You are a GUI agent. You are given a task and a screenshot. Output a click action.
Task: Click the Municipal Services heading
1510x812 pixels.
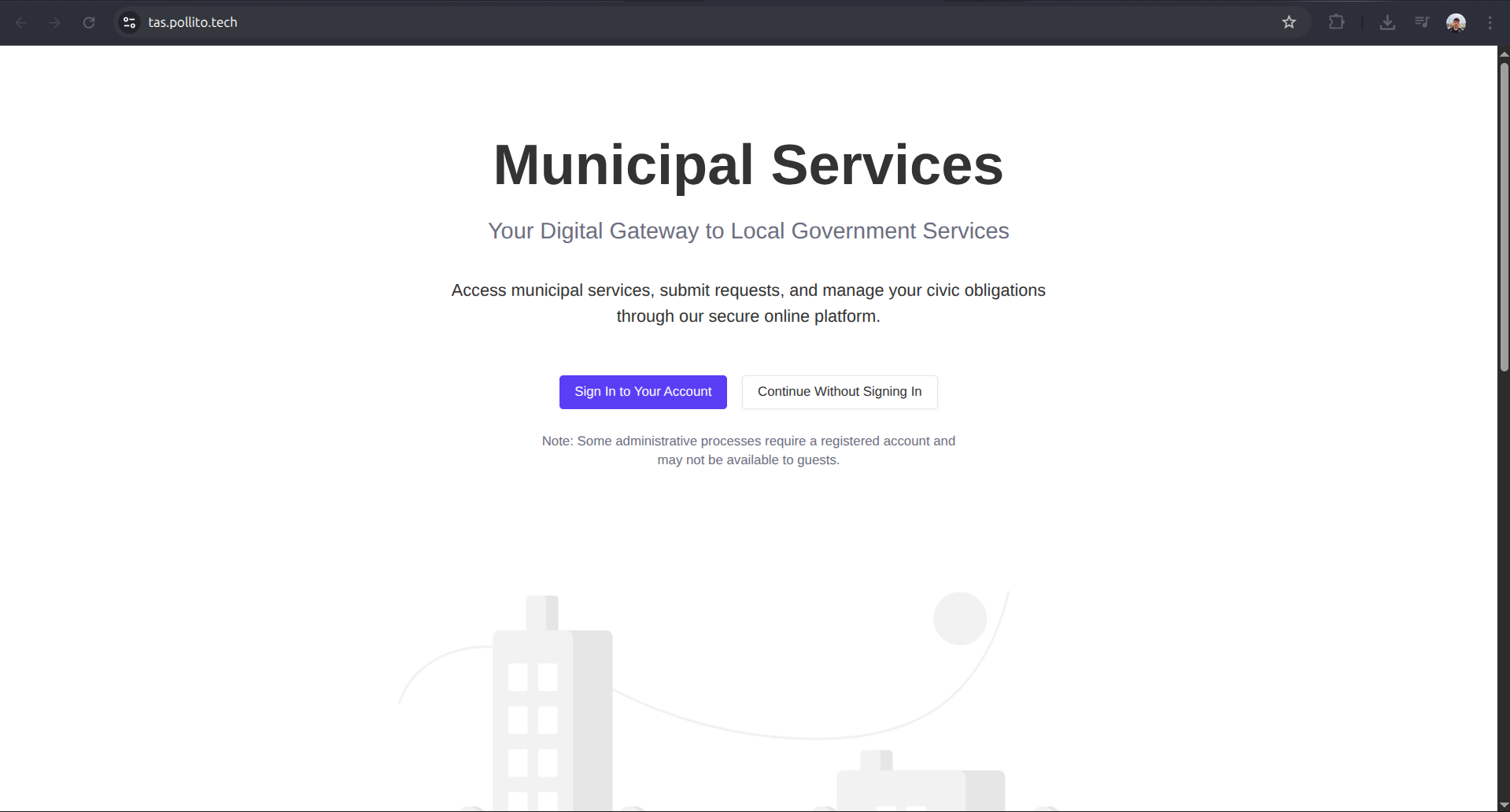[748, 165]
